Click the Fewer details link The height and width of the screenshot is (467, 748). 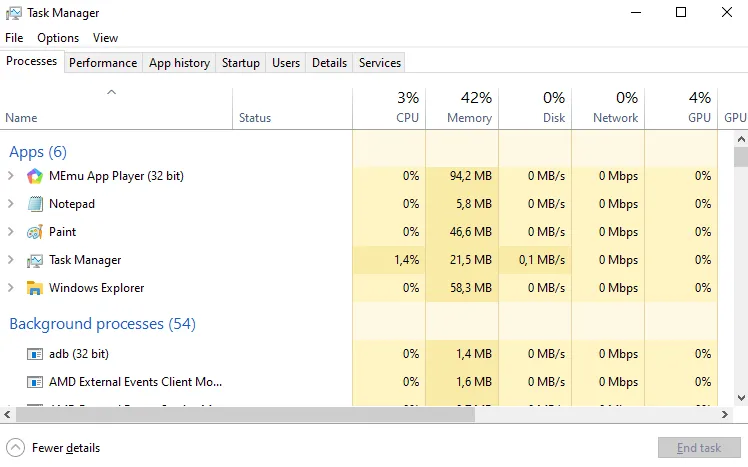tap(66, 448)
